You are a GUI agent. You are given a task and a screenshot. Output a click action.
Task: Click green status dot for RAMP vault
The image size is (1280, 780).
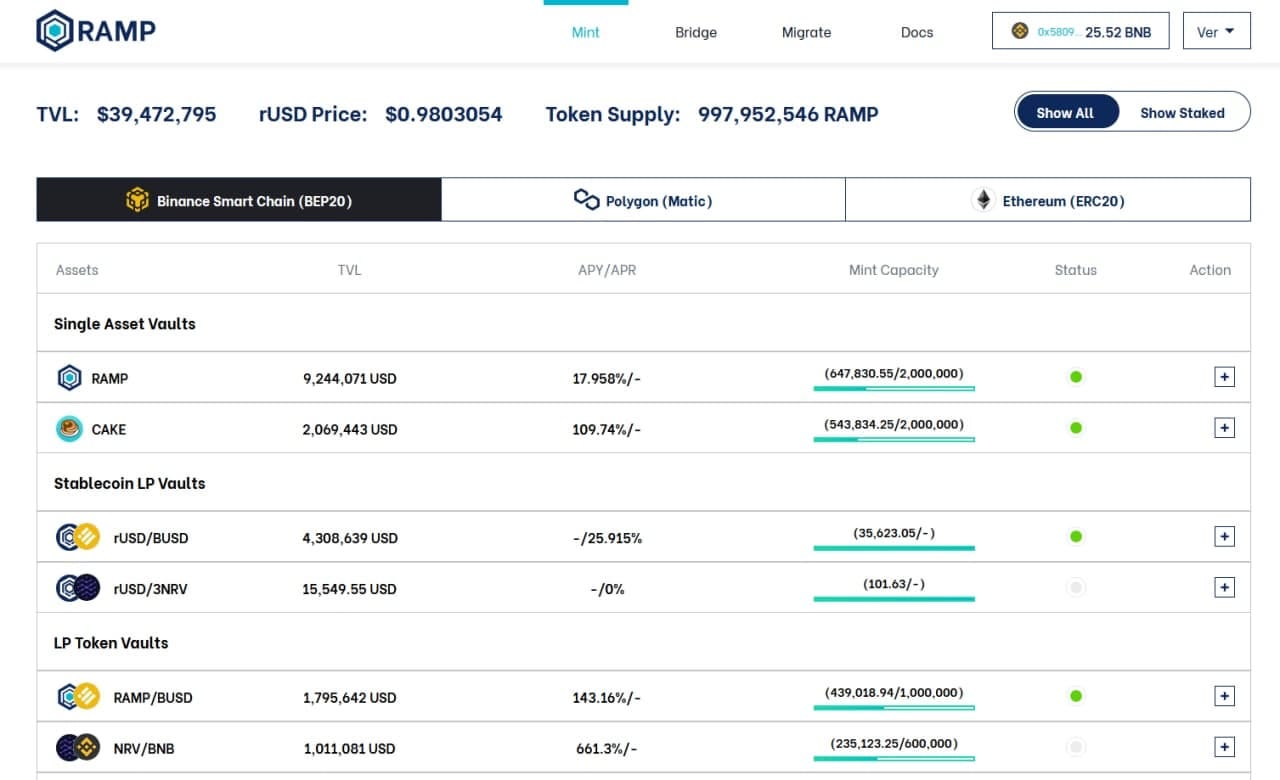click(1076, 377)
